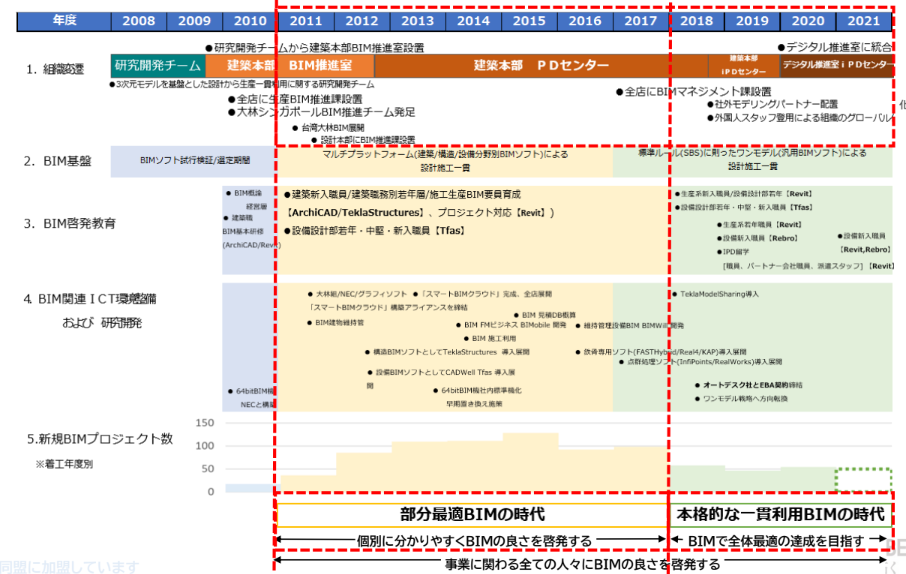Click the bullet IPD留学
The width and height of the screenshot is (906, 574).
point(733,252)
